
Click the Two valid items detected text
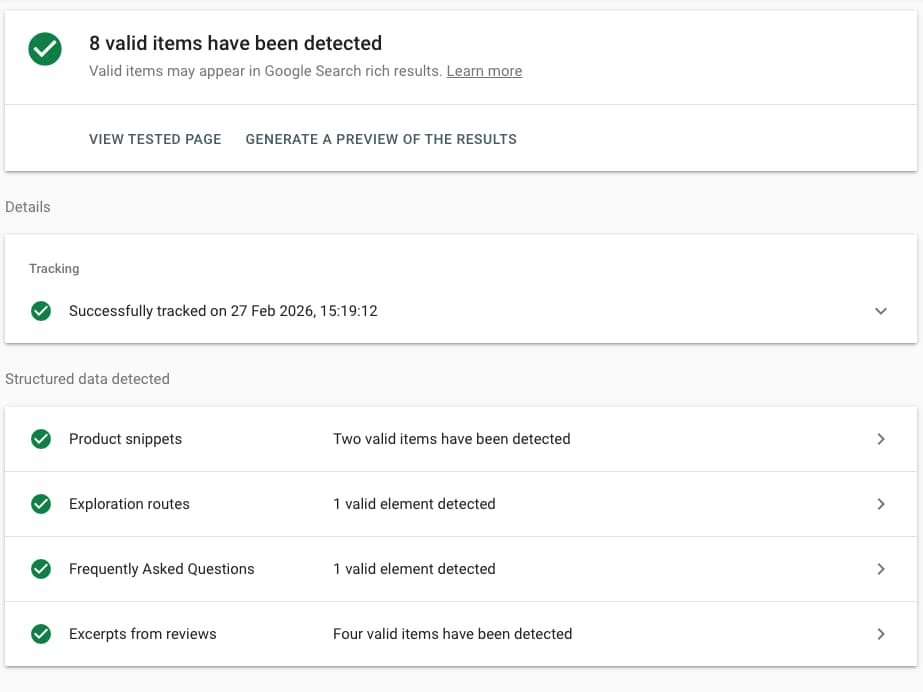[452, 439]
